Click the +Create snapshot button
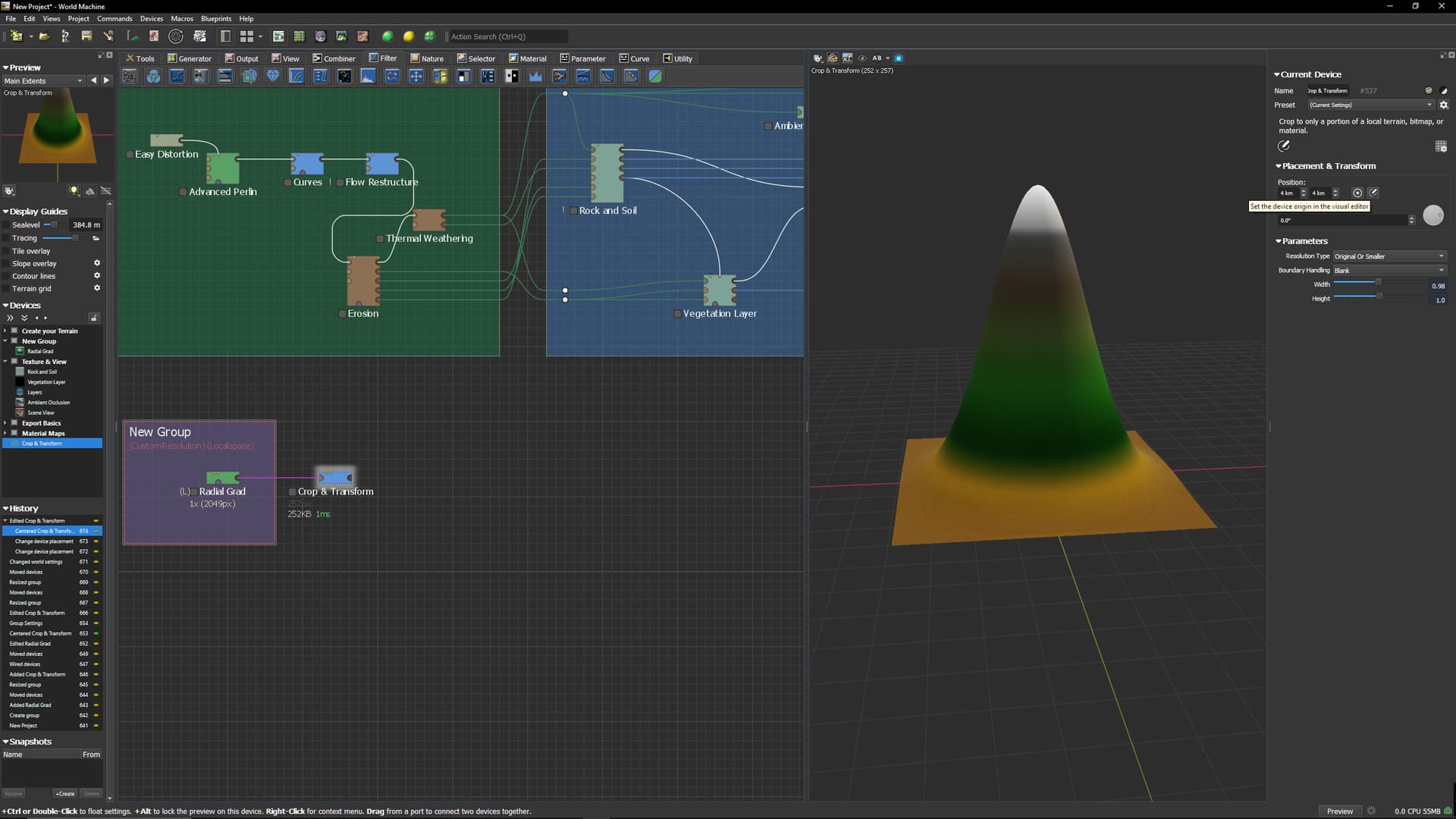The image size is (1456, 819). coord(65,793)
